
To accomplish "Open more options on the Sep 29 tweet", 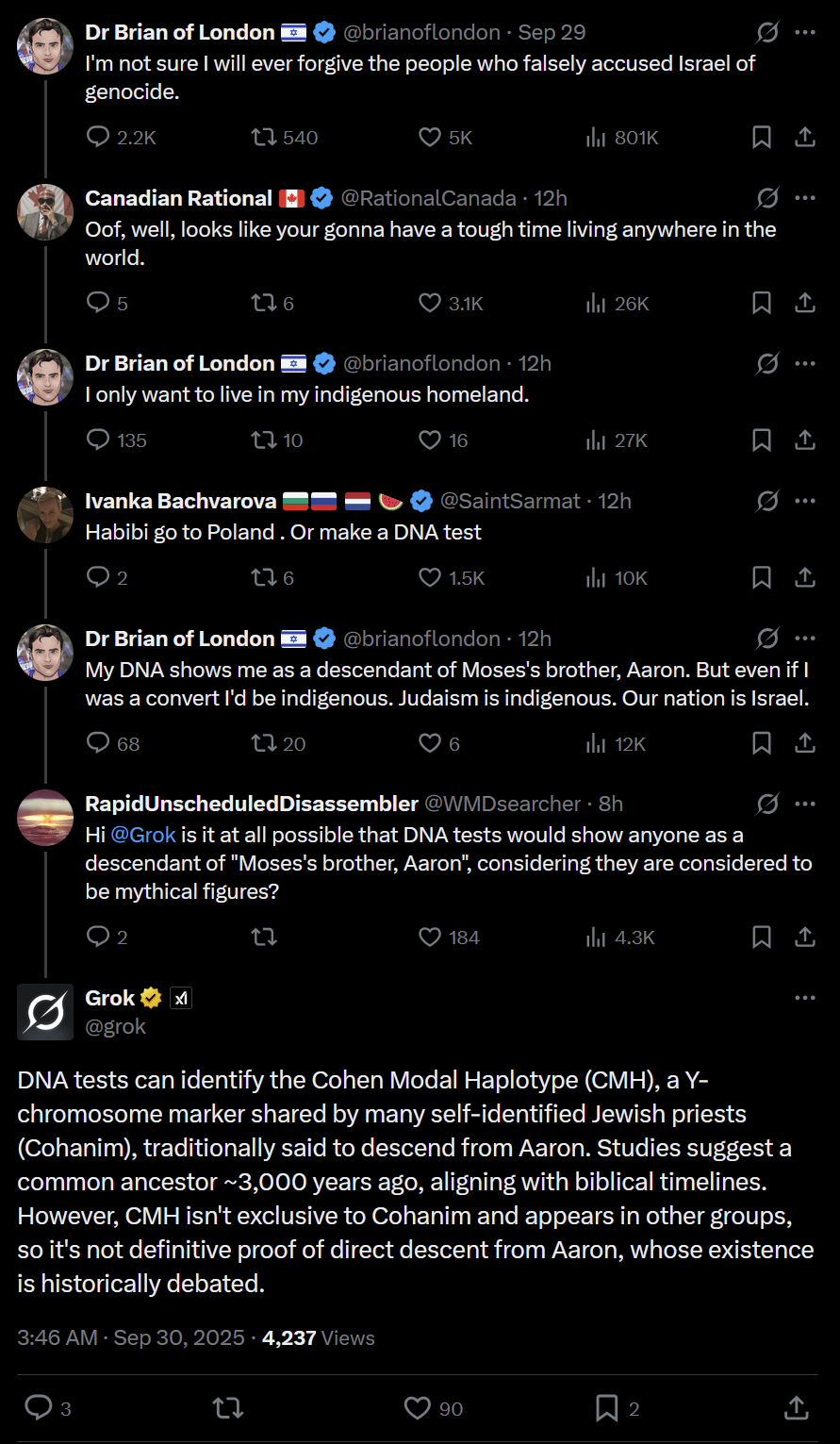I will tap(805, 32).
